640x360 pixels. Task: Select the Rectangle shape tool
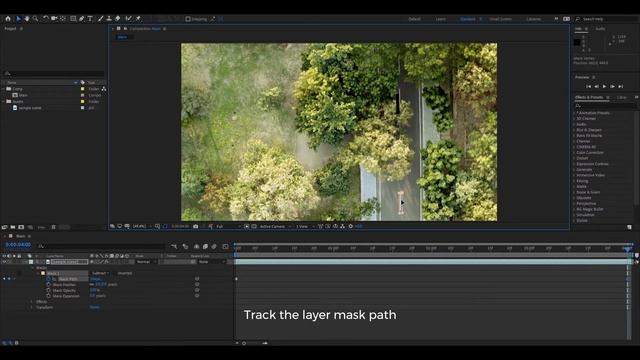point(73,18)
